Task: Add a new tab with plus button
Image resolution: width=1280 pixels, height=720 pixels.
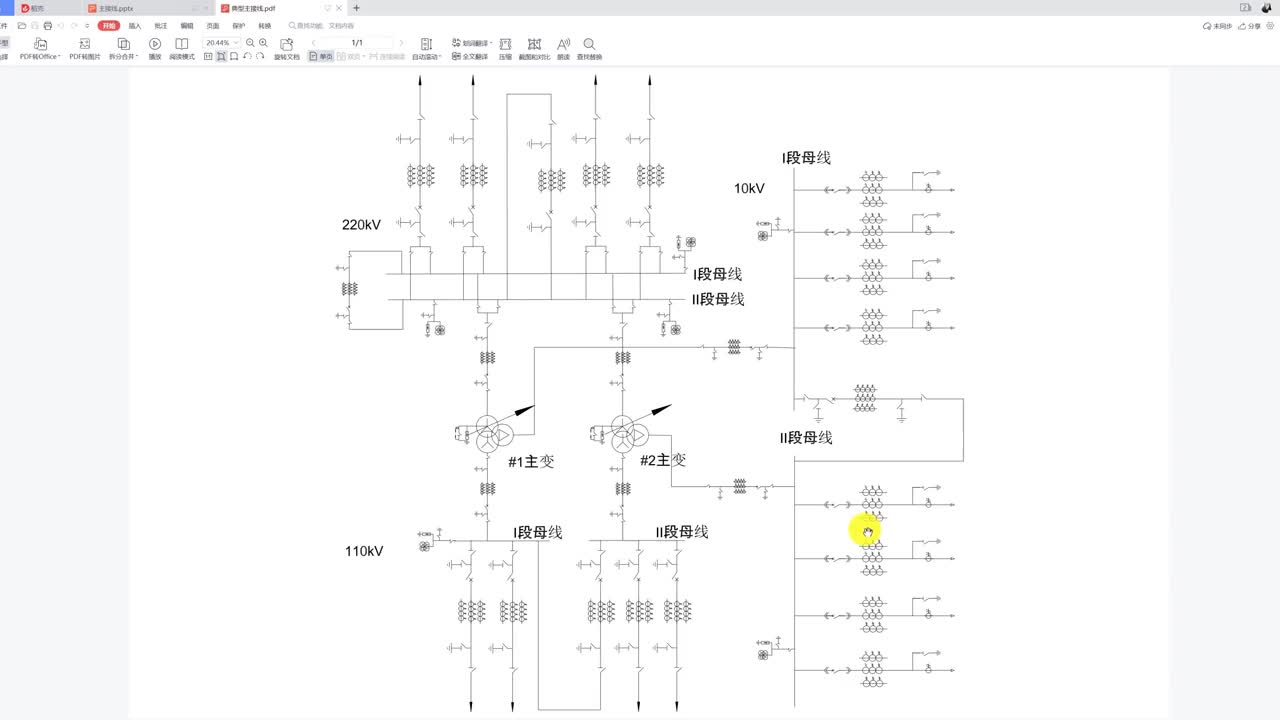Action: pyautogui.click(x=357, y=8)
